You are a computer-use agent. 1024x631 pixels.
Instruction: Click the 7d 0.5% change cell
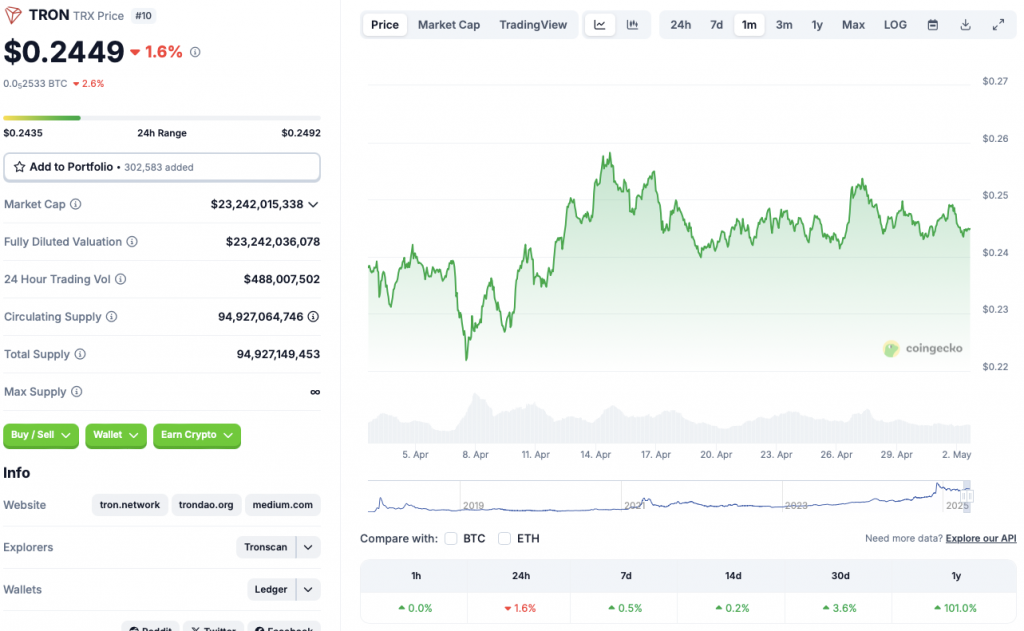[626, 608]
